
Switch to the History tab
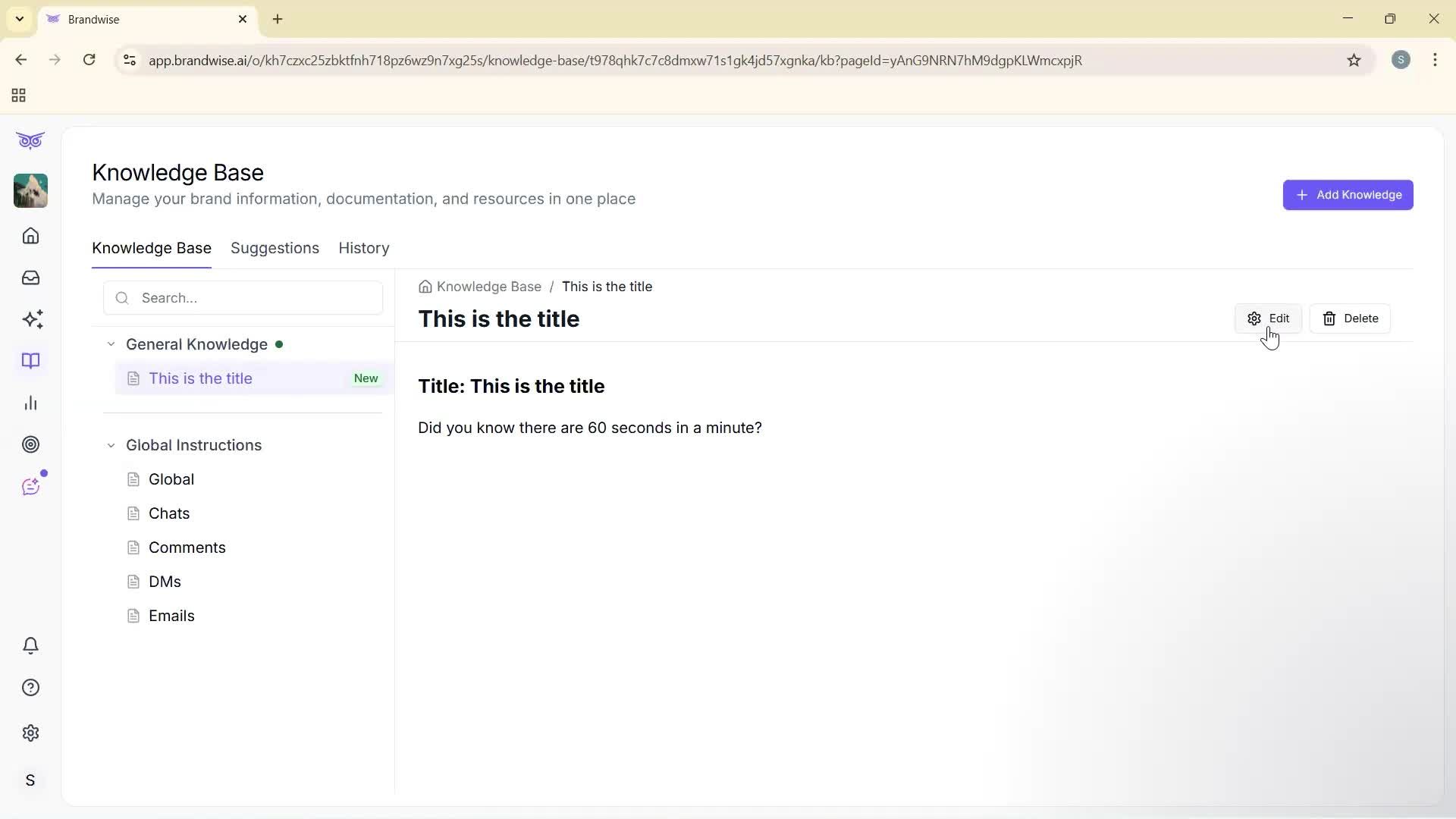click(364, 248)
